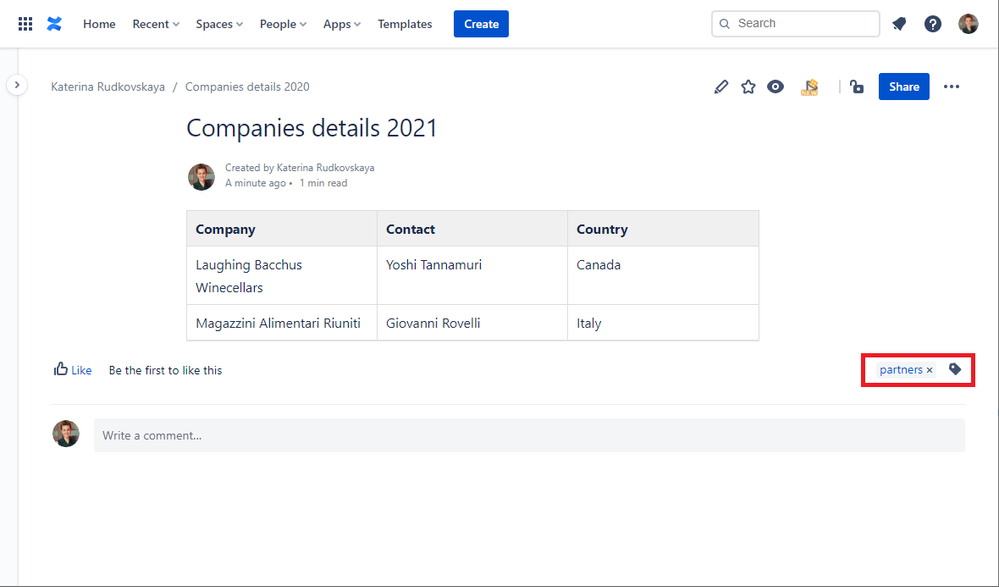The width and height of the screenshot is (999, 587).
Task: Open the Recent dropdown menu
Action: click(156, 24)
